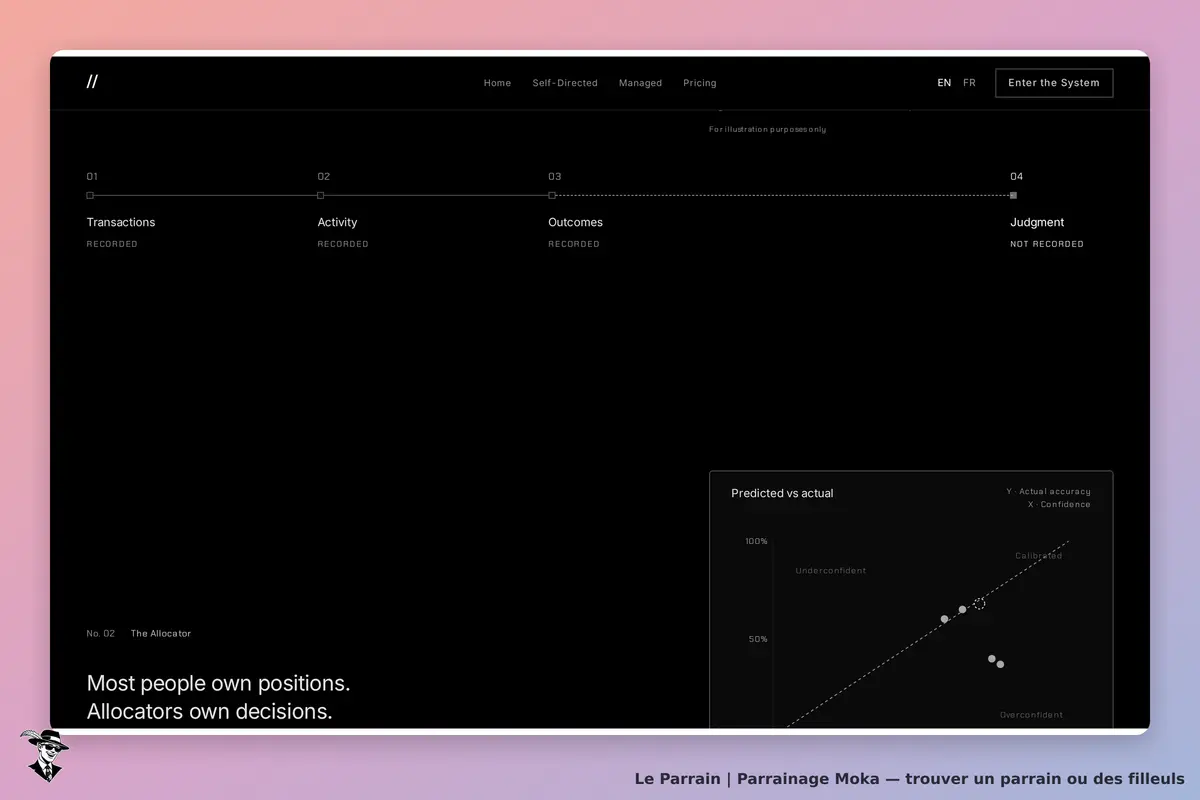This screenshot has width=1200, height=800.
Task: Click the X · Confidence legend
Action: 1059,505
